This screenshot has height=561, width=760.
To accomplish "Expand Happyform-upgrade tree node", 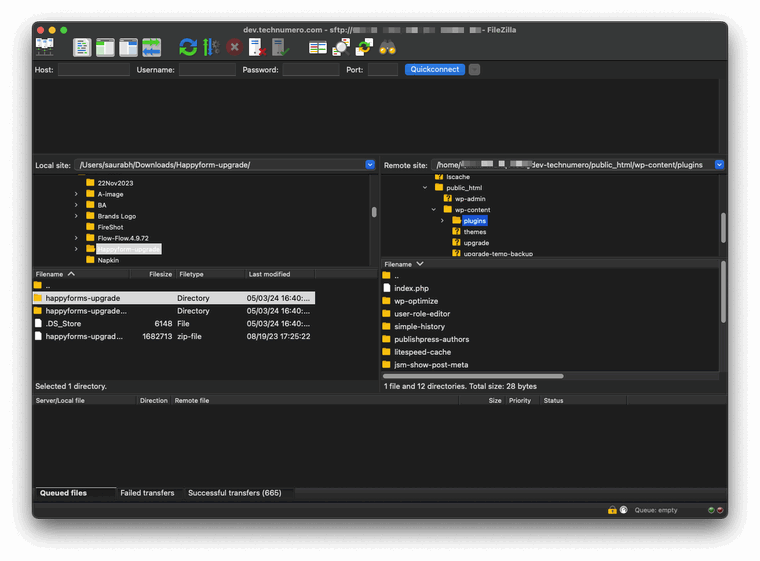I will tap(76, 249).
